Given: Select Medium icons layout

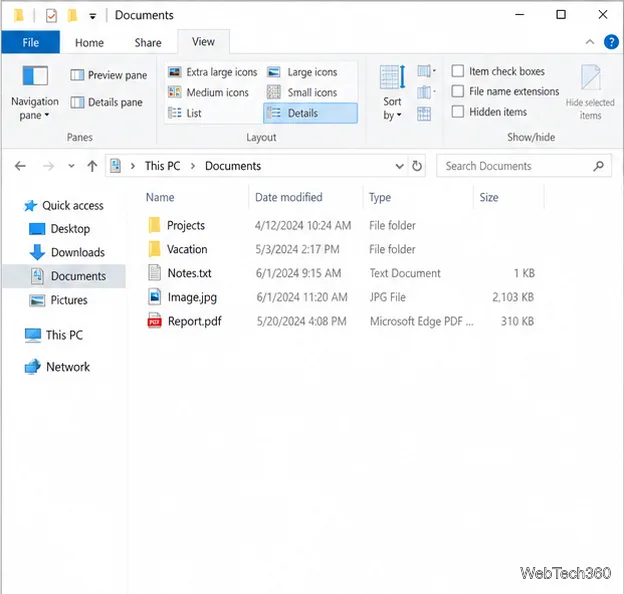Looking at the screenshot, I should click(x=208, y=92).
